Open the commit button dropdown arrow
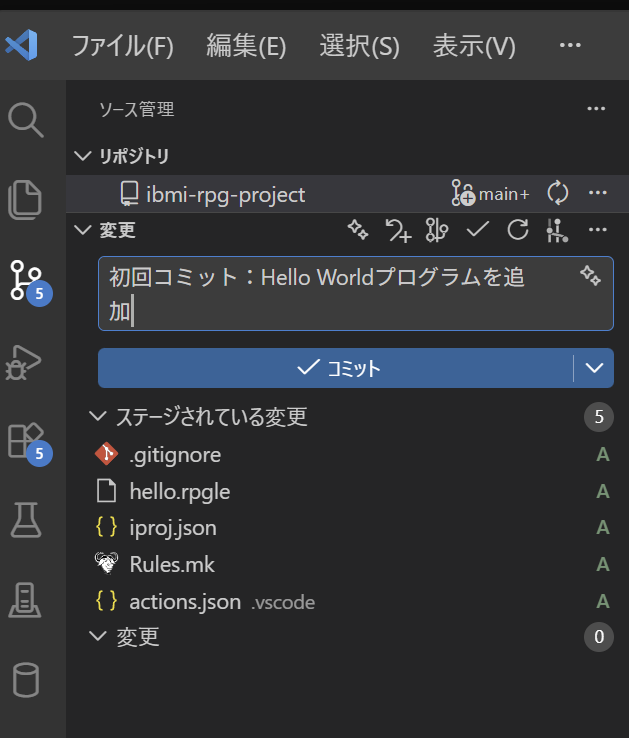 coord(594,368)
